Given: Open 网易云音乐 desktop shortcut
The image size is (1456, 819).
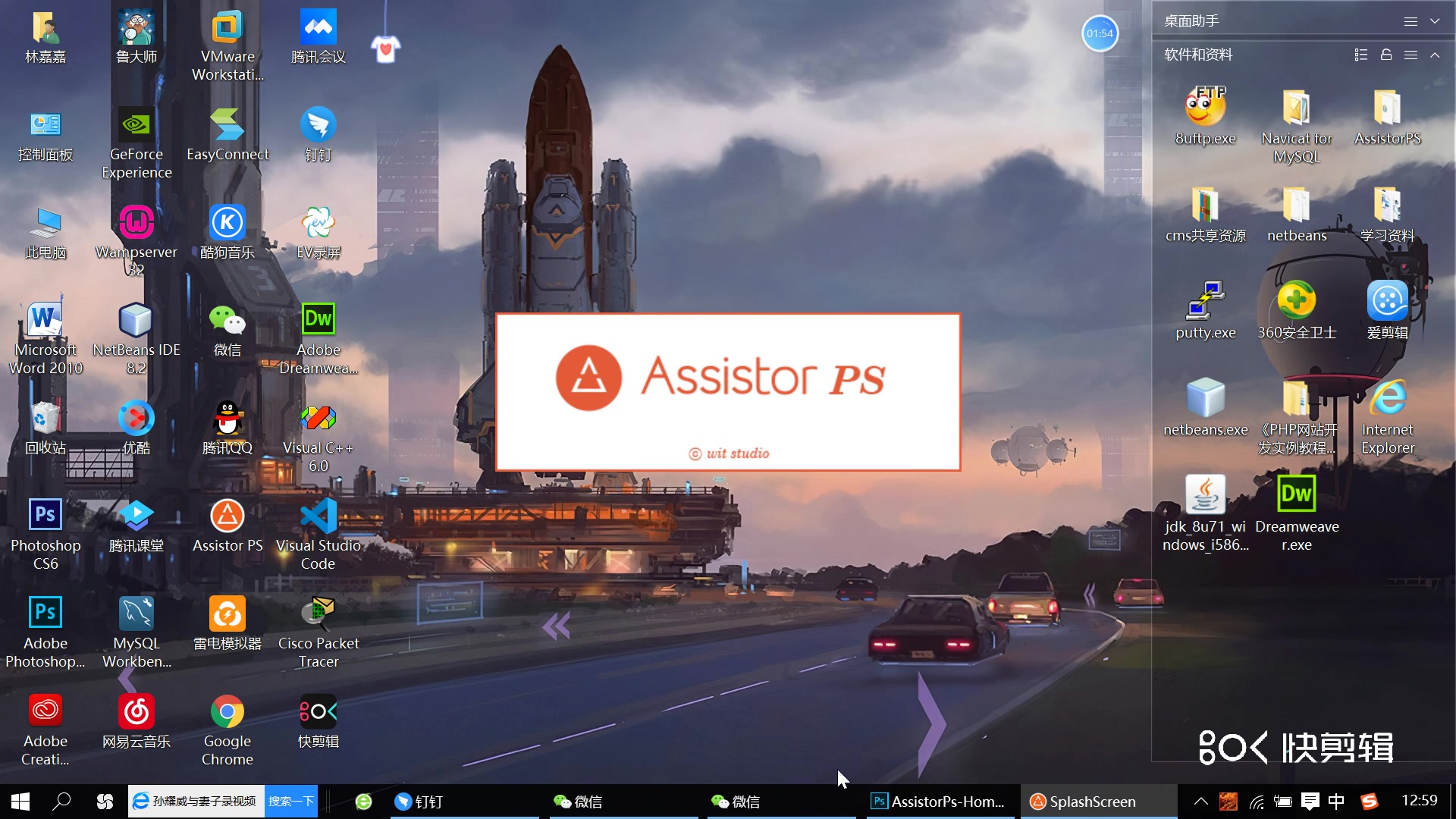Looking at the screenshot, I should [x=136, y=721].
